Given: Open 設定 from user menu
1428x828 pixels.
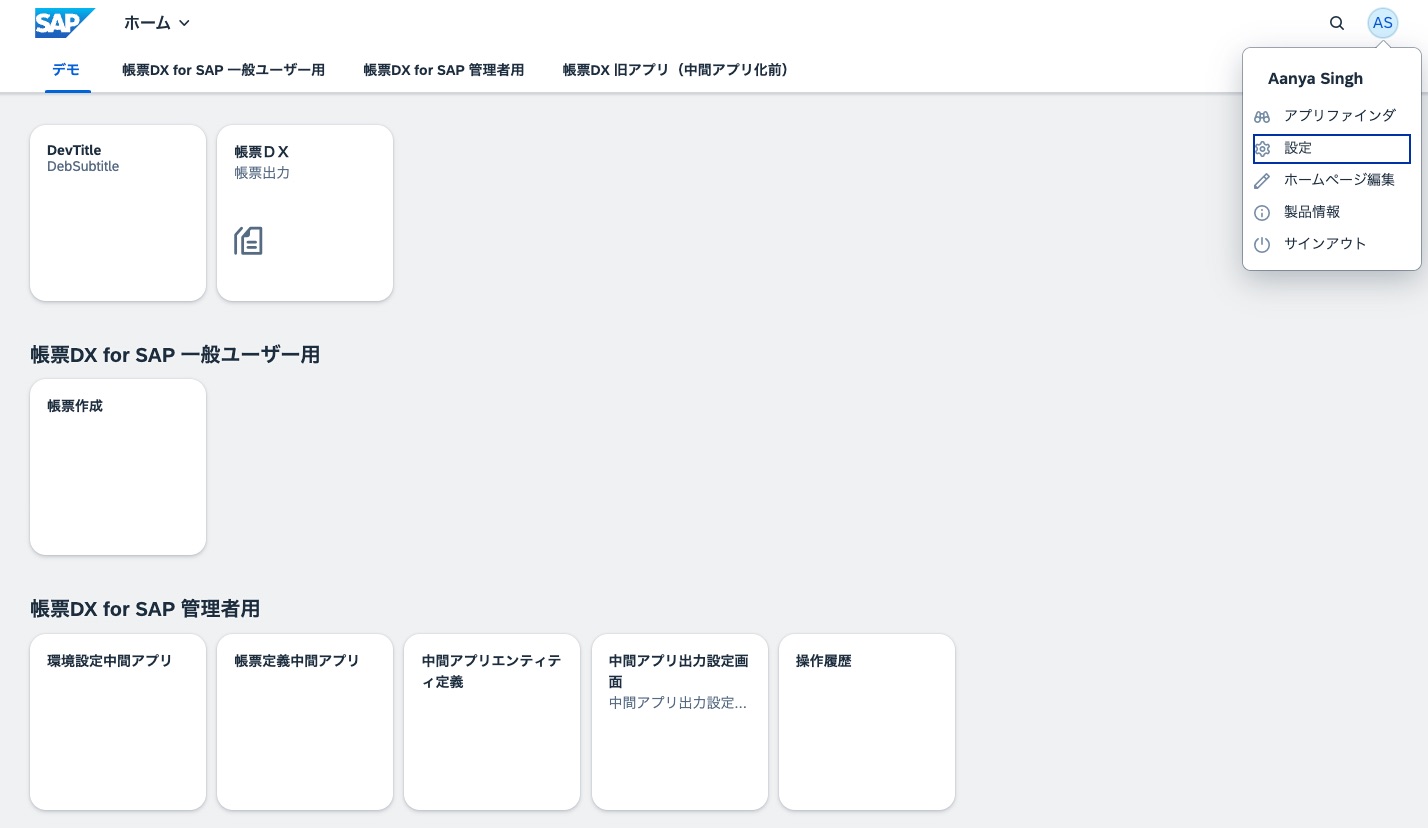Looking at the screenshot, I should [1332, 149].
